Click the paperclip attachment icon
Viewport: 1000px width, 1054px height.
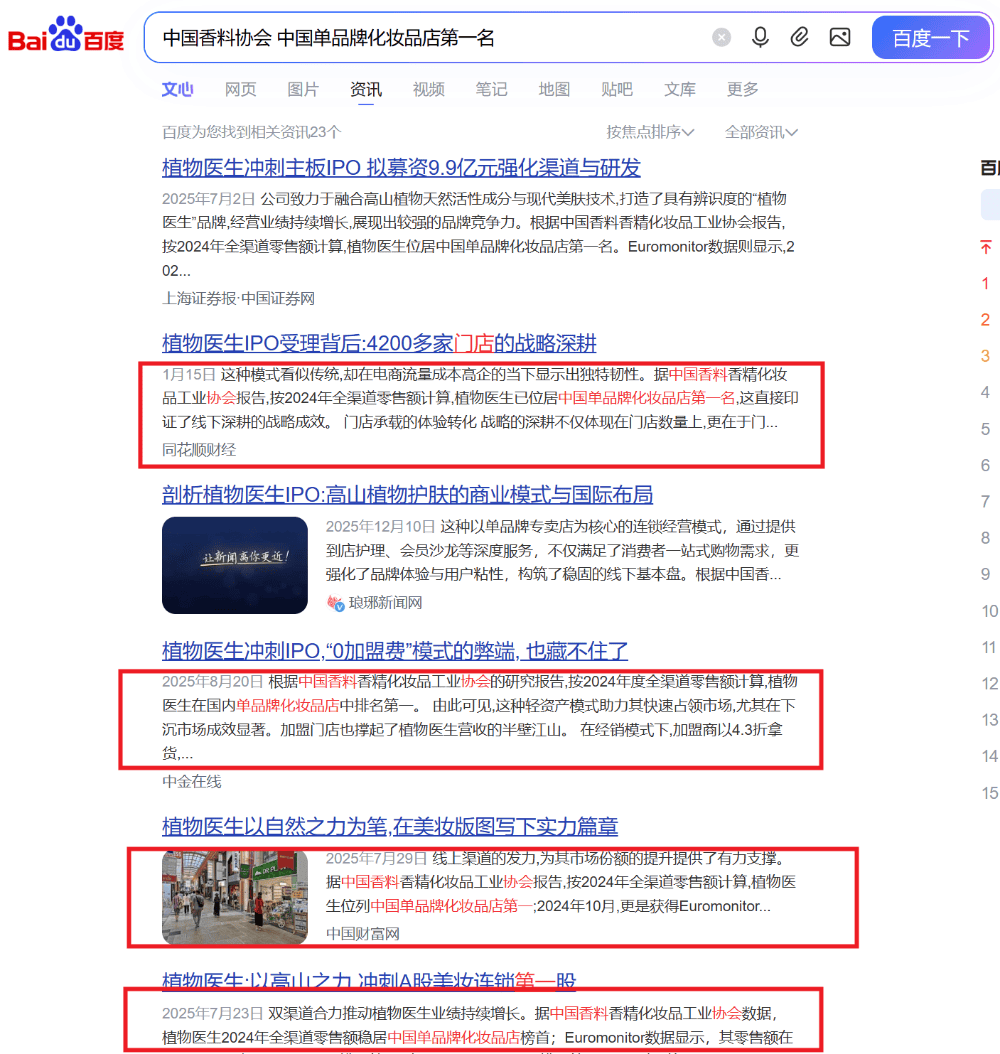pos(799,36)
